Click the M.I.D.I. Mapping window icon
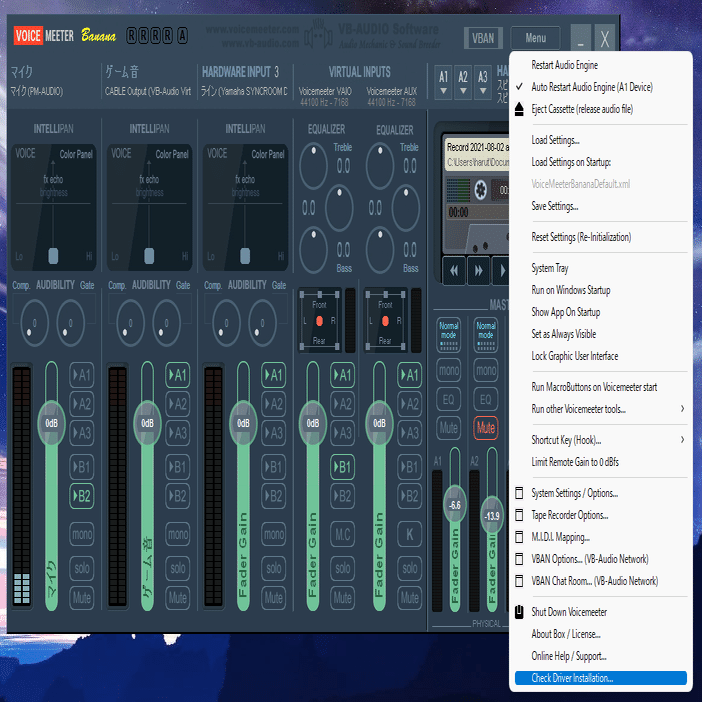The image size is (702, 702). (x=519, y=537)
